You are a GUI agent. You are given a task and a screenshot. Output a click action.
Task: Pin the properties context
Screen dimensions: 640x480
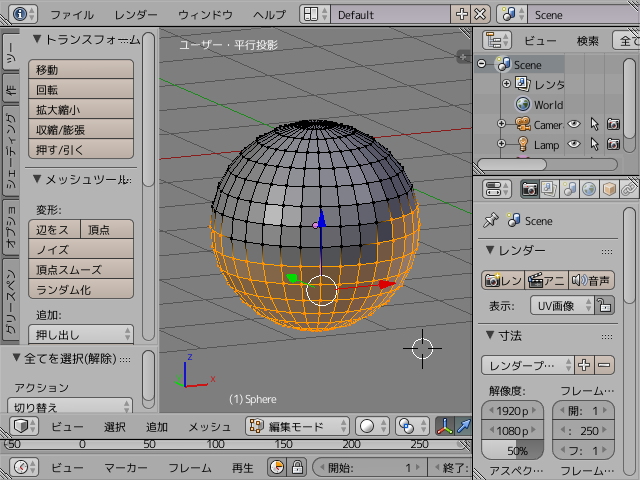point(491,220)
